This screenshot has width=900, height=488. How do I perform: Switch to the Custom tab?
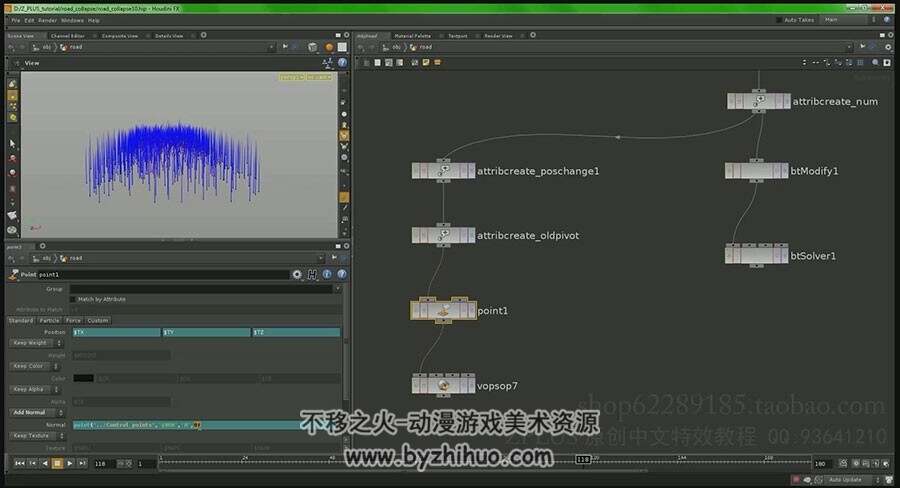pyautogui.click(x=98, y=320)
